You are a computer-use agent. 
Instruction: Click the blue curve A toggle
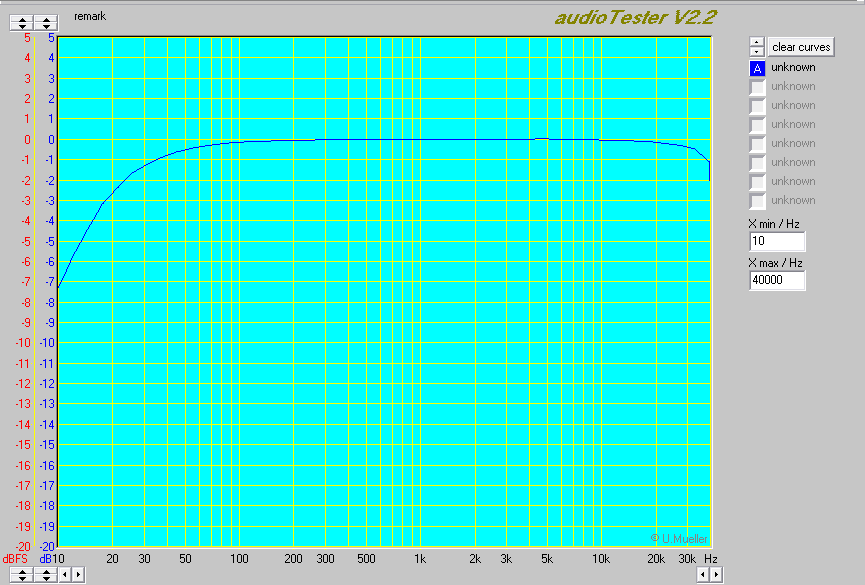(x=757, y=68)
